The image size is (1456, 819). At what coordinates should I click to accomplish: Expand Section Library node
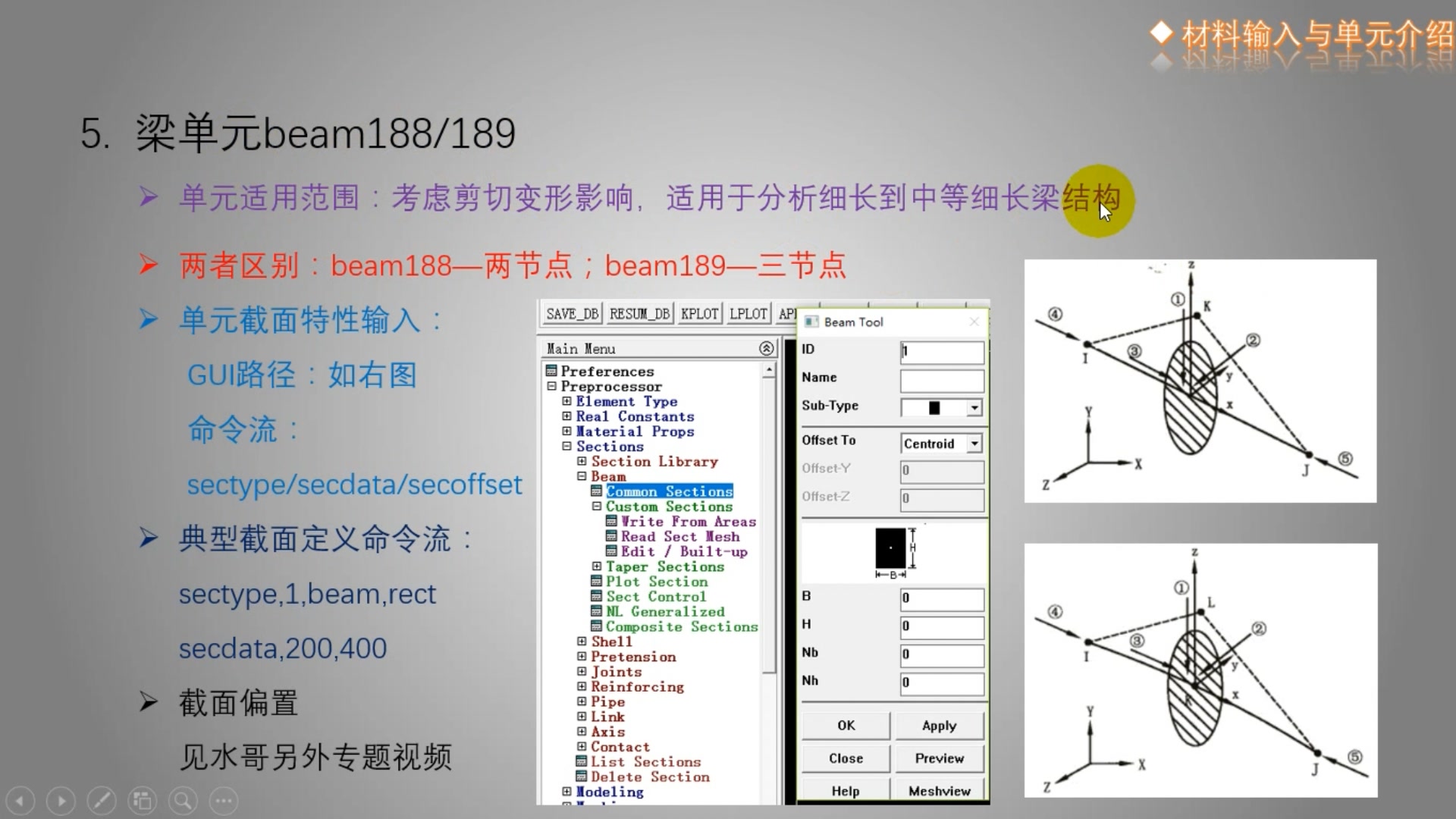point(582,461)
